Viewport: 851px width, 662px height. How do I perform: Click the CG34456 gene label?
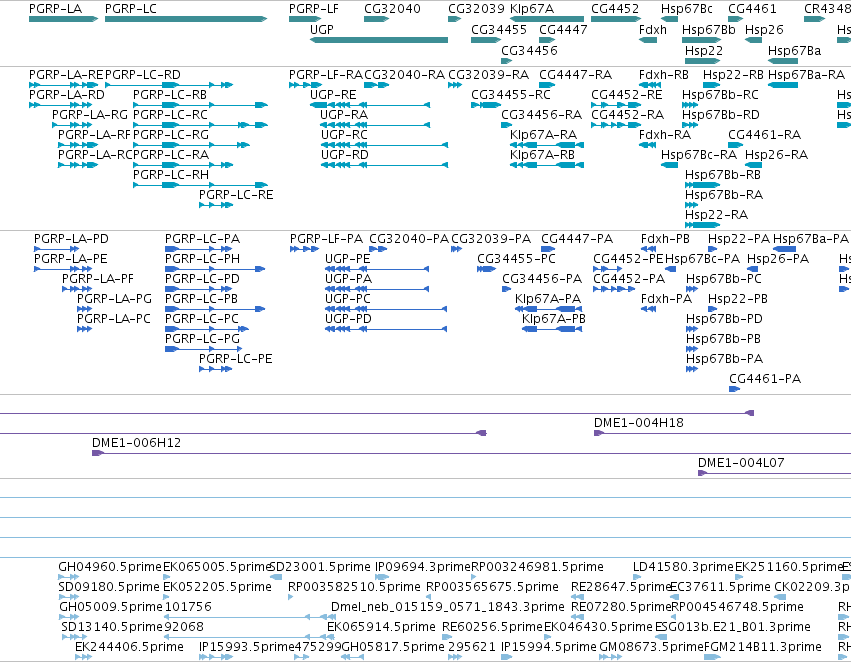pyautogui.click(x=529, y=50)
